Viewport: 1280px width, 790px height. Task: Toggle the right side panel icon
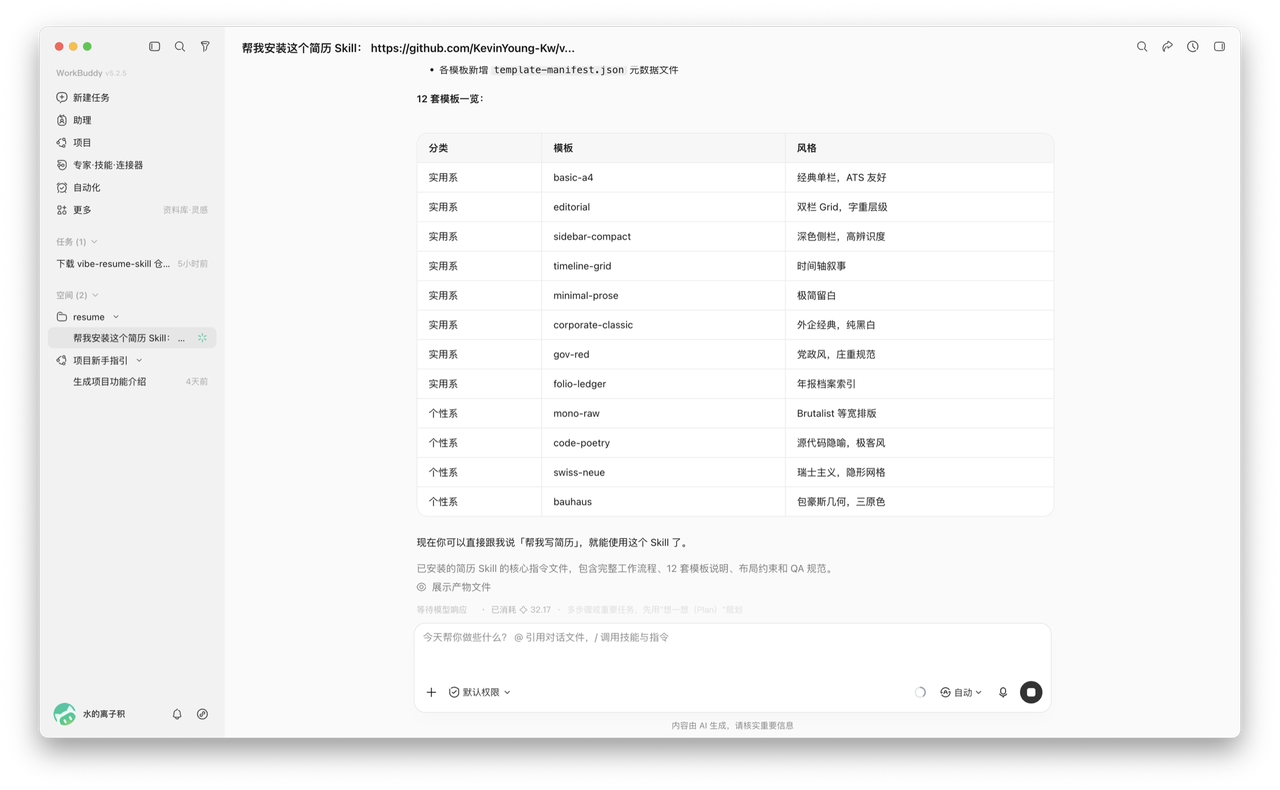pos(1219,46)
